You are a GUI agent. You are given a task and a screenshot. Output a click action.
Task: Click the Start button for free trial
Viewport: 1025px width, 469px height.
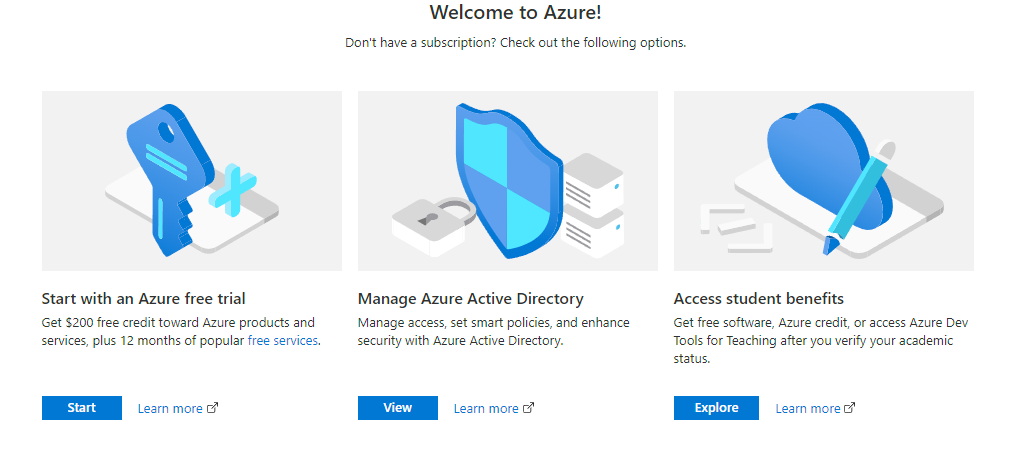(82, 408)
